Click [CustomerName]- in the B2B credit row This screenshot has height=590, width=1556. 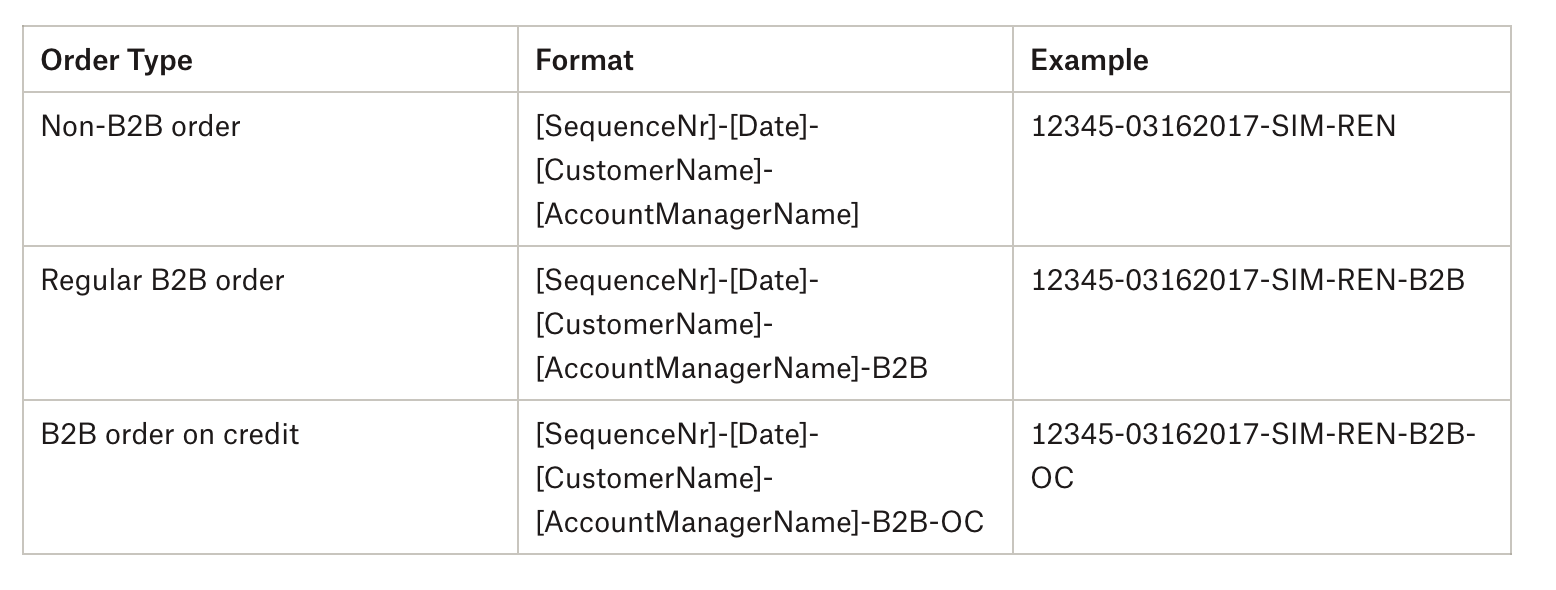(x=654, y=478)
